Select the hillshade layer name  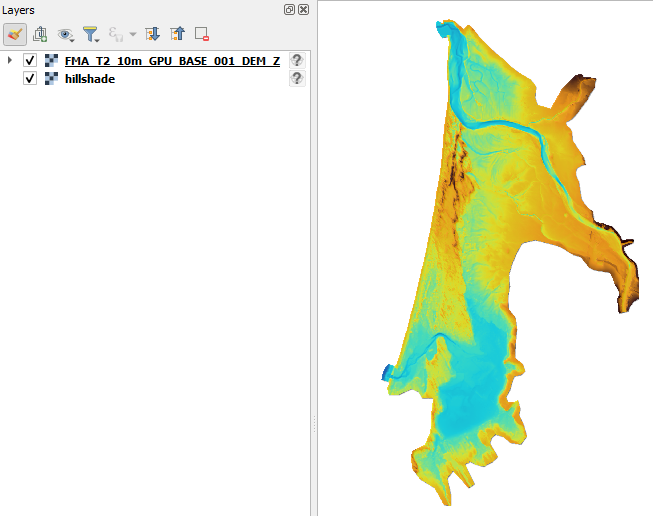(x=89, y=78)
